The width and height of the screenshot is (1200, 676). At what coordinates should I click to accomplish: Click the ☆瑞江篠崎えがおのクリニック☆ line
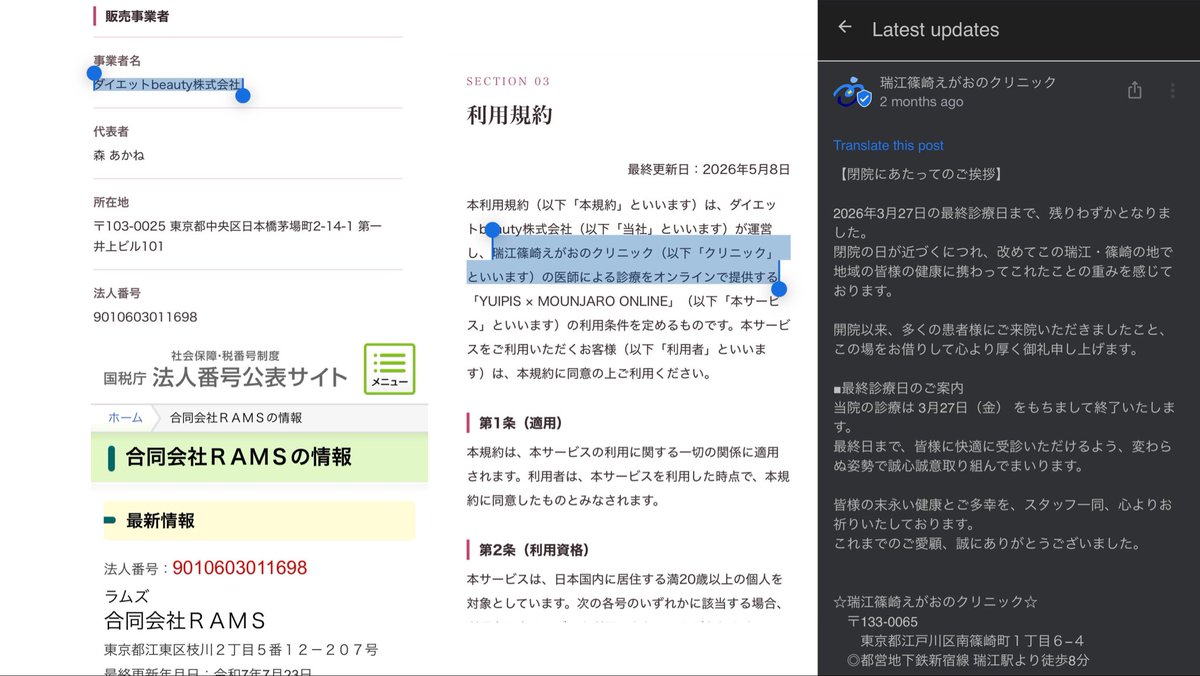coord(935,602)
